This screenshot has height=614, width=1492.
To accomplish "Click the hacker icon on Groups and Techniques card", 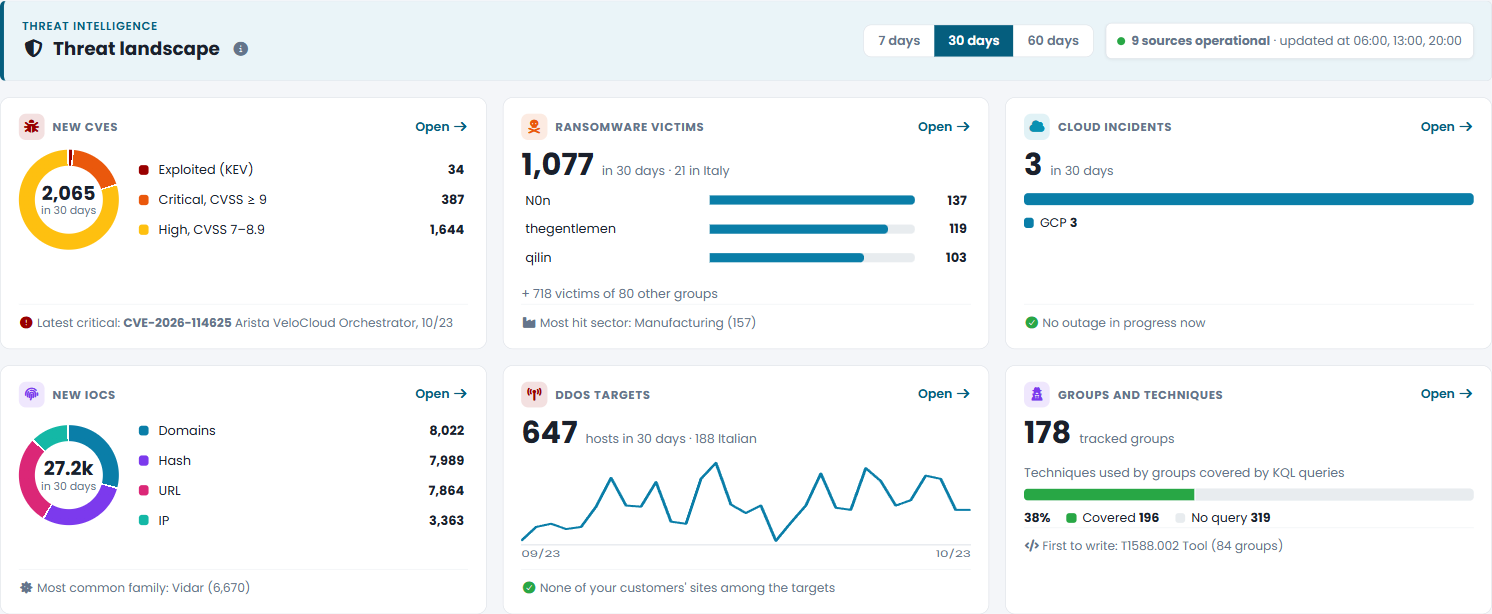I will 1037,394.
